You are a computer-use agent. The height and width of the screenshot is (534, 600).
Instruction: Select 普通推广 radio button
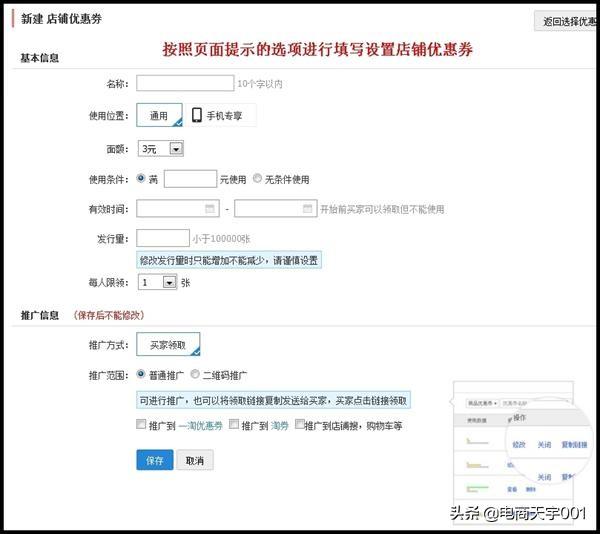point(141,375)
